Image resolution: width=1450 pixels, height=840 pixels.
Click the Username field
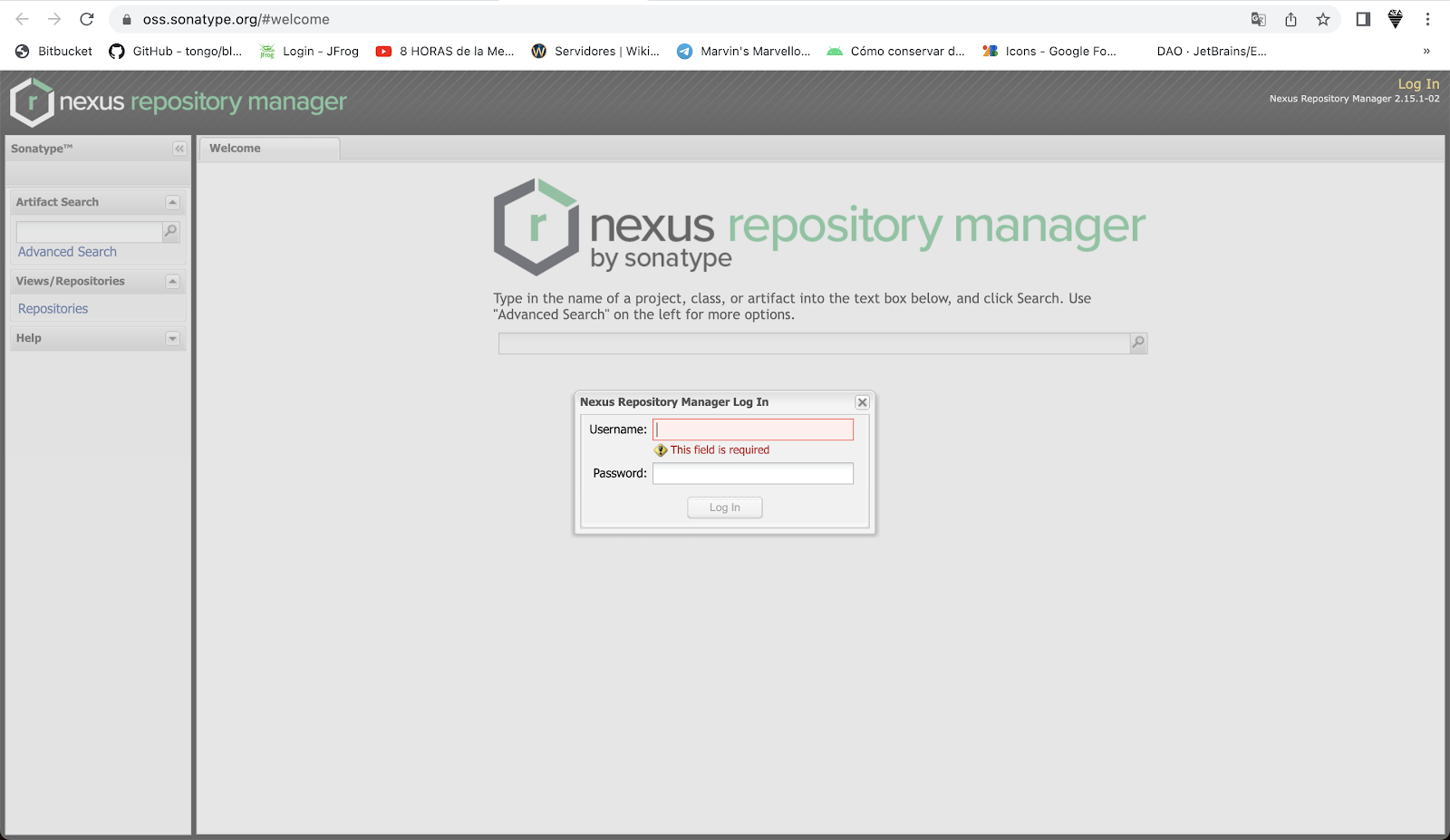click(x=753, y=430)
